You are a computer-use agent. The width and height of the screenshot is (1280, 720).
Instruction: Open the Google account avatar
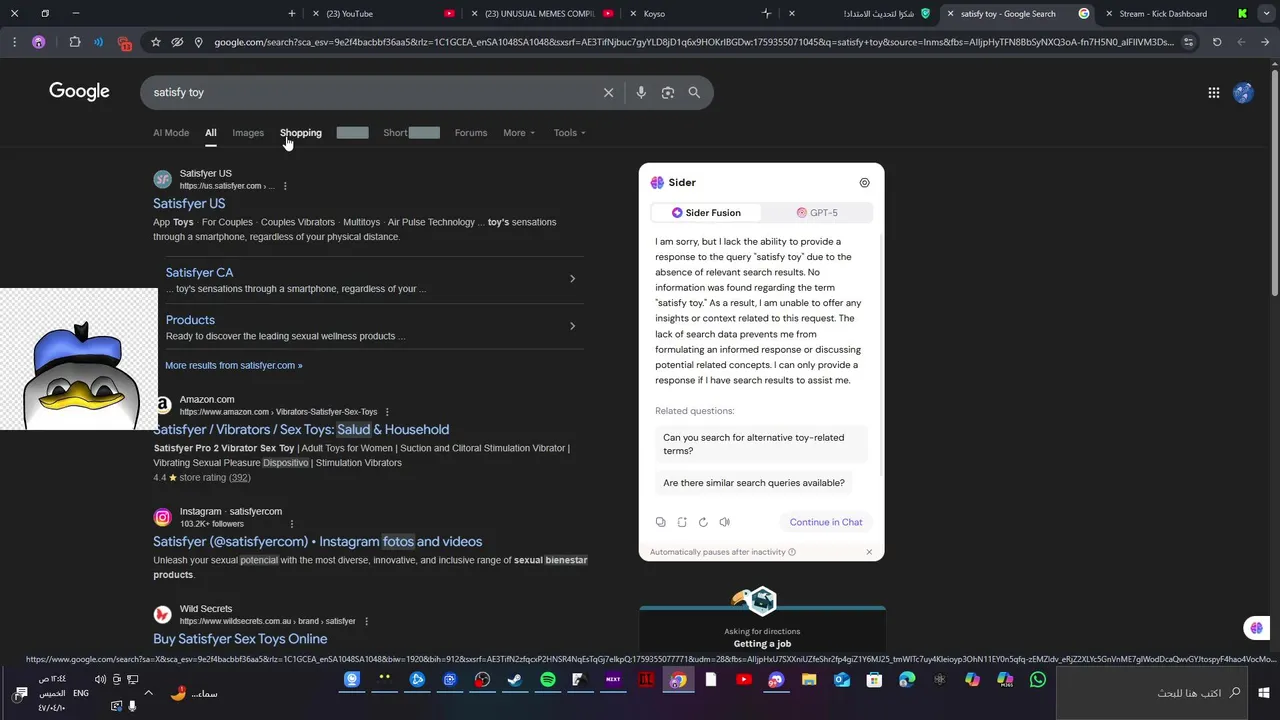coord(1244,93)
